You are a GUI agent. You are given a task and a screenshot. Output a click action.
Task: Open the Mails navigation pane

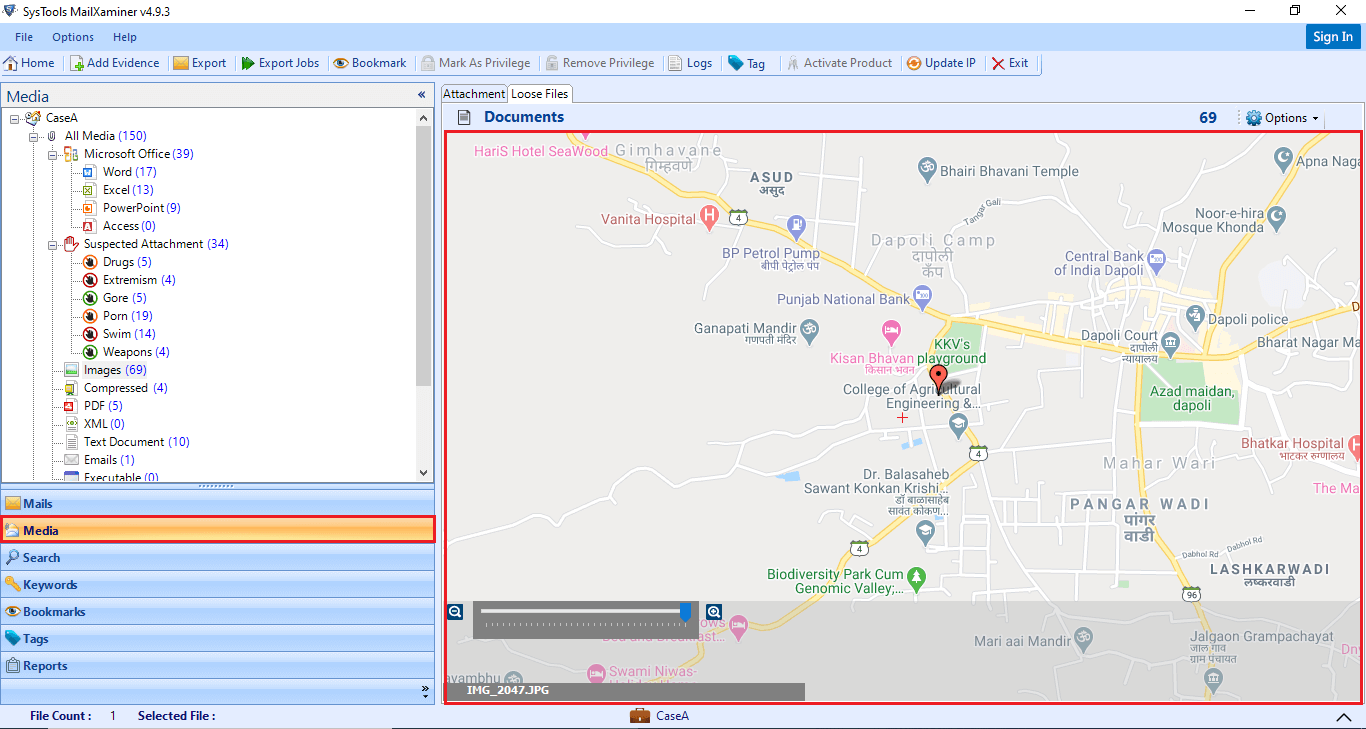pos(218,504)
